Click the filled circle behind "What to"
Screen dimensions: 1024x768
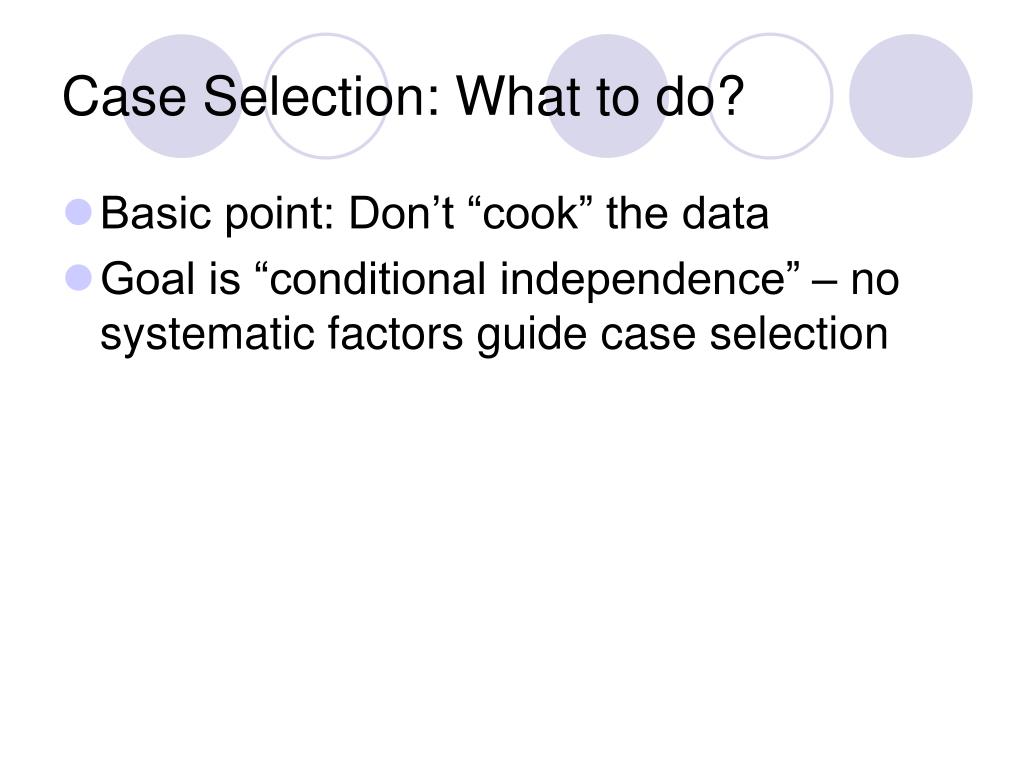(x=607, y=96)
